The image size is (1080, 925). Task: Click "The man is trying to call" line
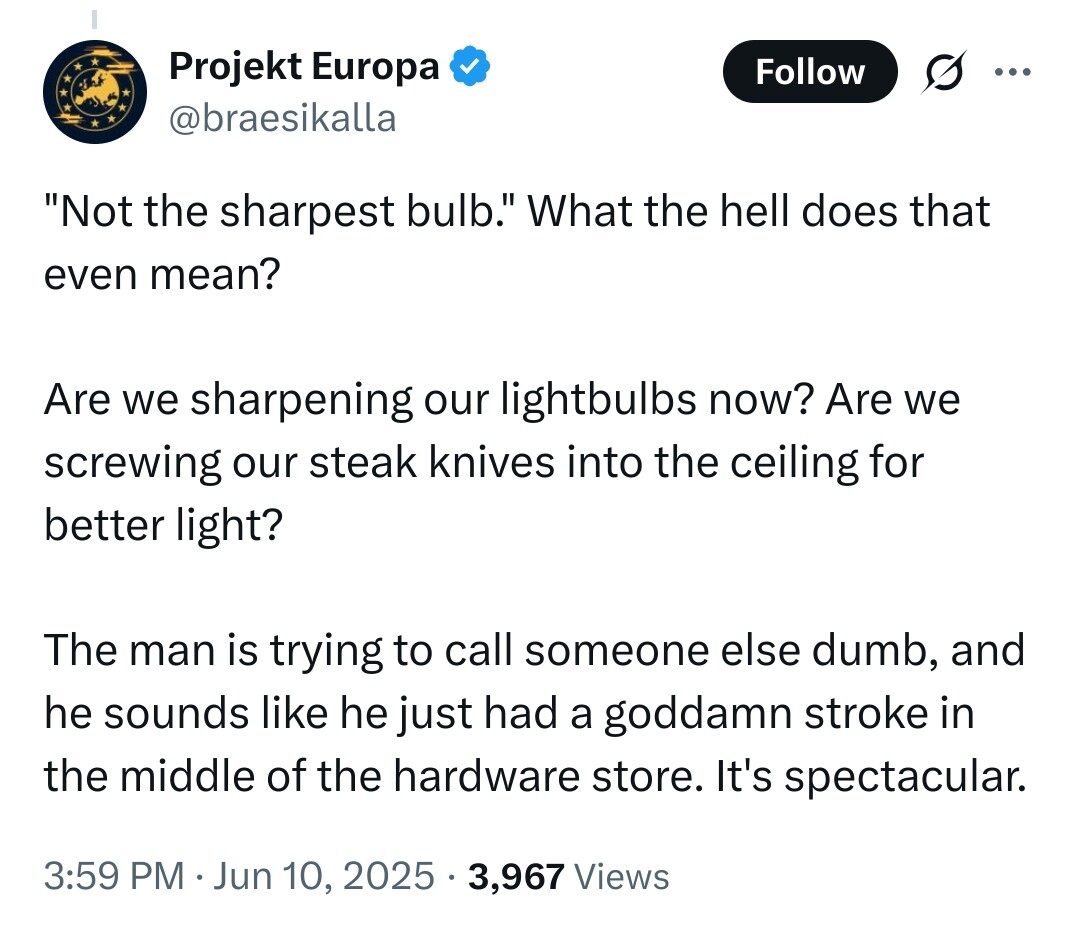[534, 650]
